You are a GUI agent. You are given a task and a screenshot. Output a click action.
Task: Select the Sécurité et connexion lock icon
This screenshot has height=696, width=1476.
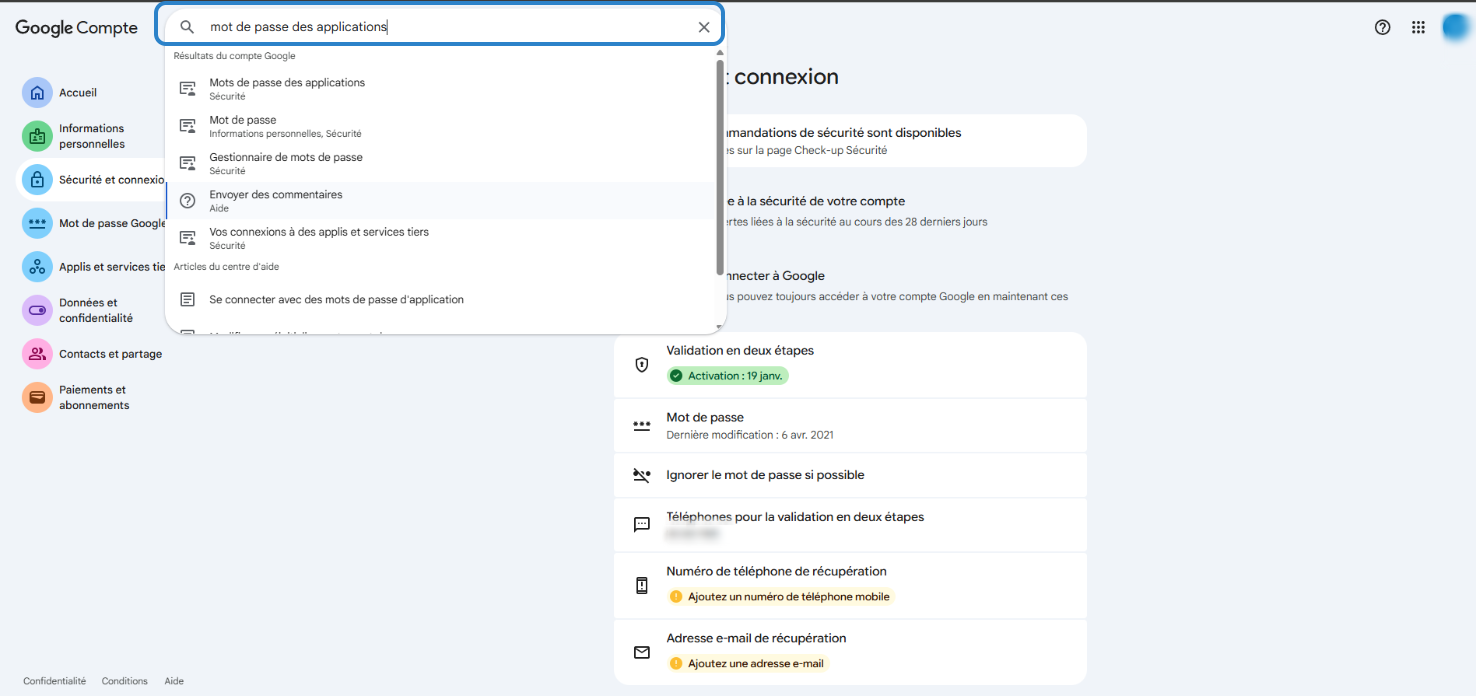37,180
